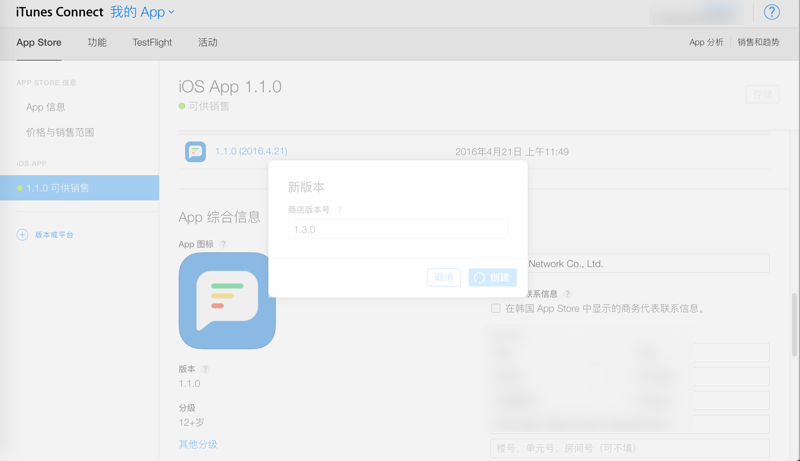Select the App Store tab
This screenshot has height=461, width=800.
coord(39,42)
